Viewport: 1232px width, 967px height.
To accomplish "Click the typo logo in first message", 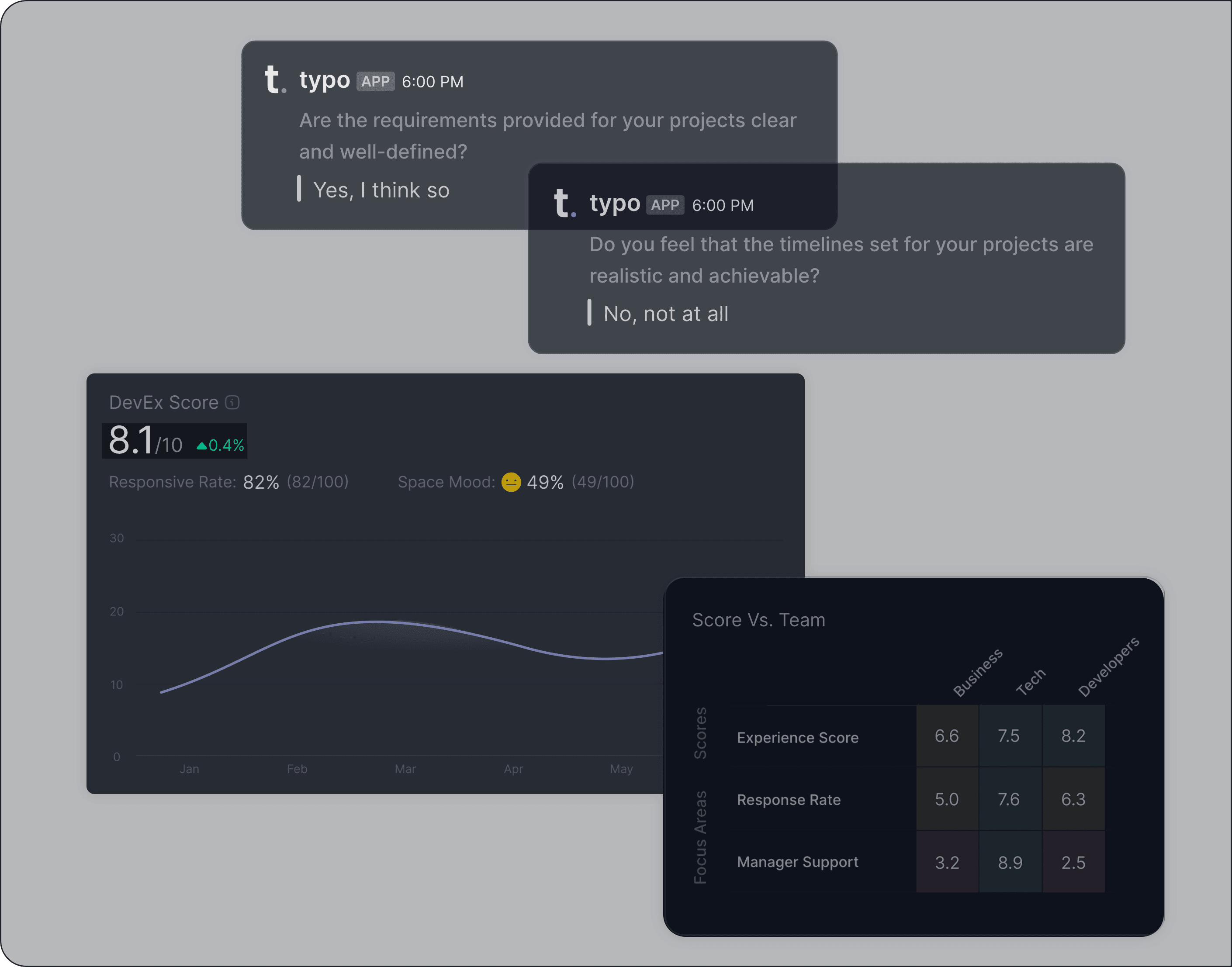I will point(275,79).
